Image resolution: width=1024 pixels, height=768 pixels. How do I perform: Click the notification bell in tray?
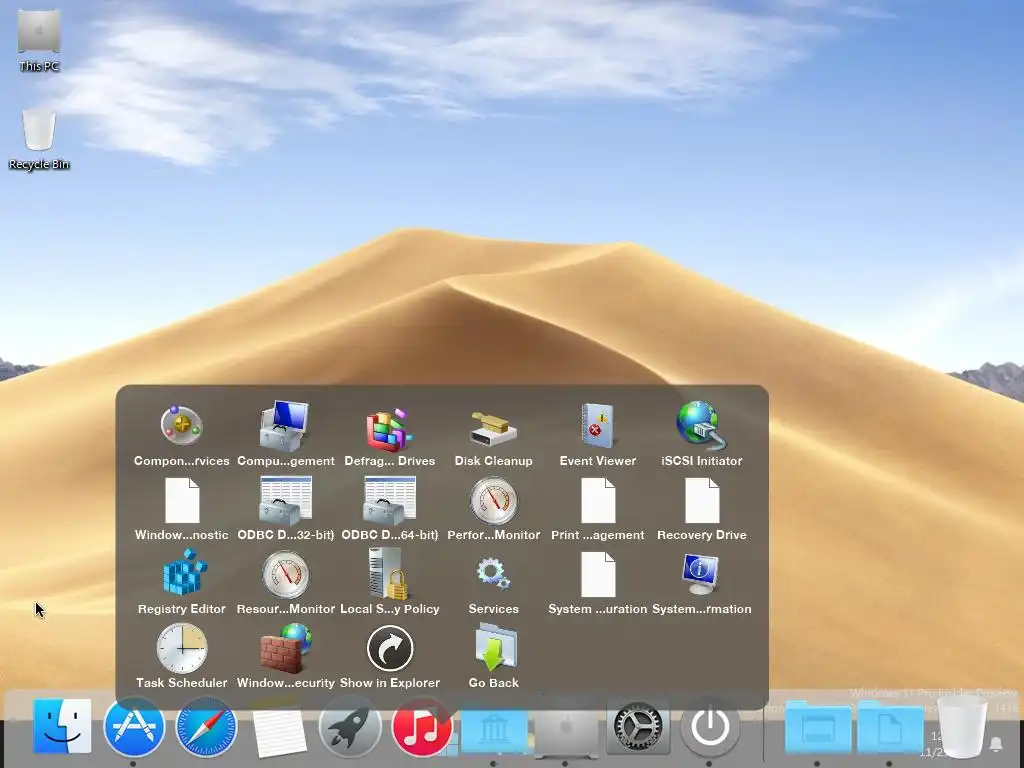click(997, 744)
